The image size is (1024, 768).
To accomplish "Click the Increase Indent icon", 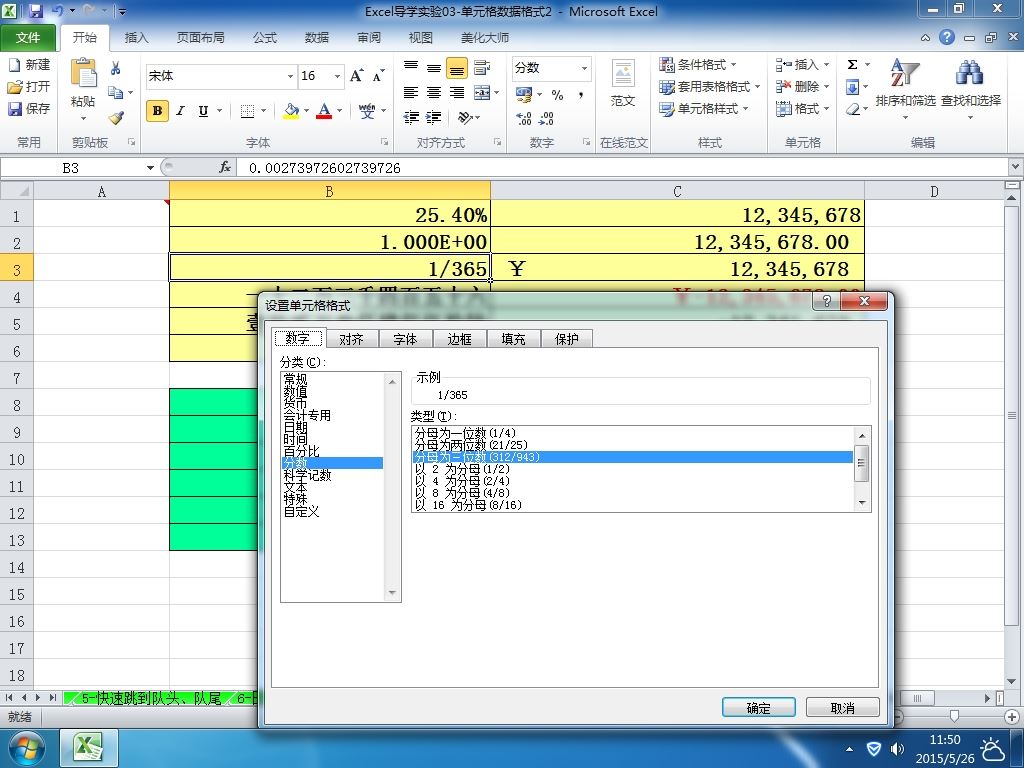I will (434, 118).
